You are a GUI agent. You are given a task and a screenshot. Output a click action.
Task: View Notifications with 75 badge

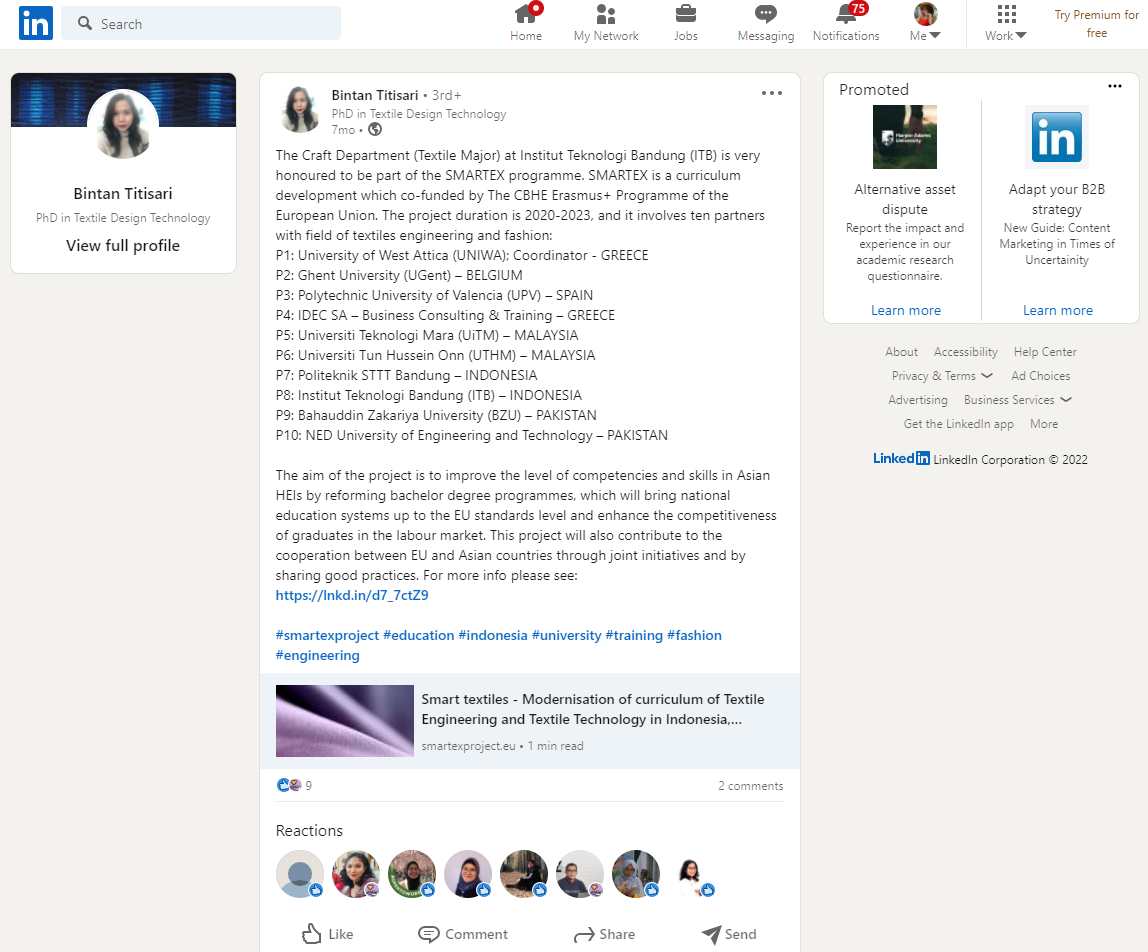(x=846, y=23)
